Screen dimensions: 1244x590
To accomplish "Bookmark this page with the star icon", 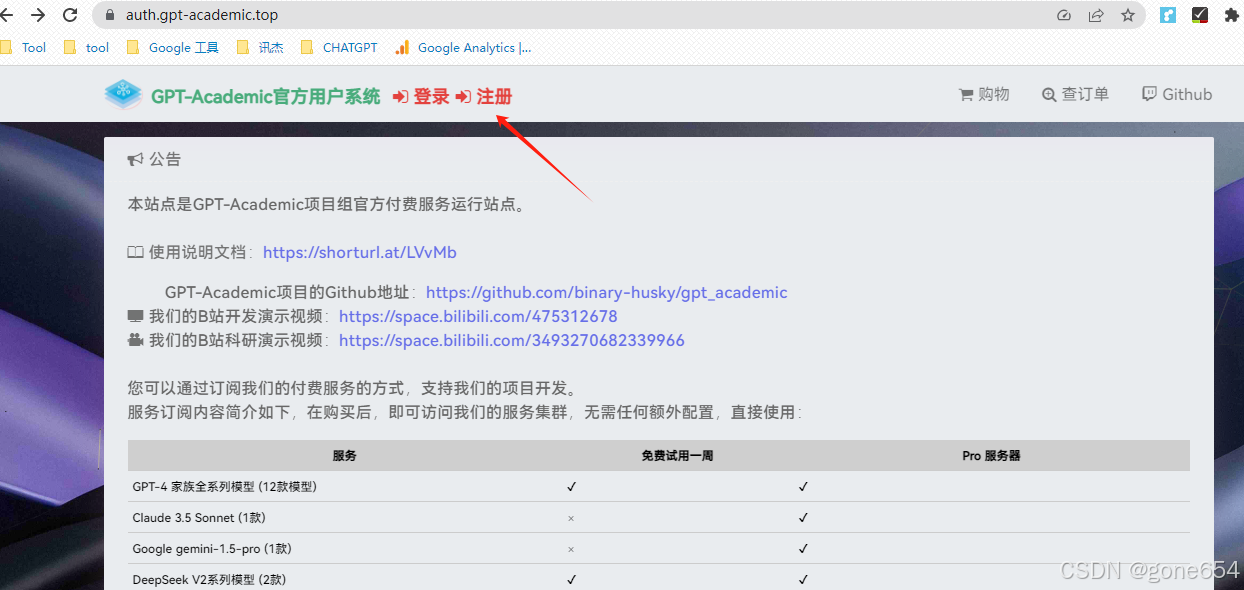I will pos(1128,15).
